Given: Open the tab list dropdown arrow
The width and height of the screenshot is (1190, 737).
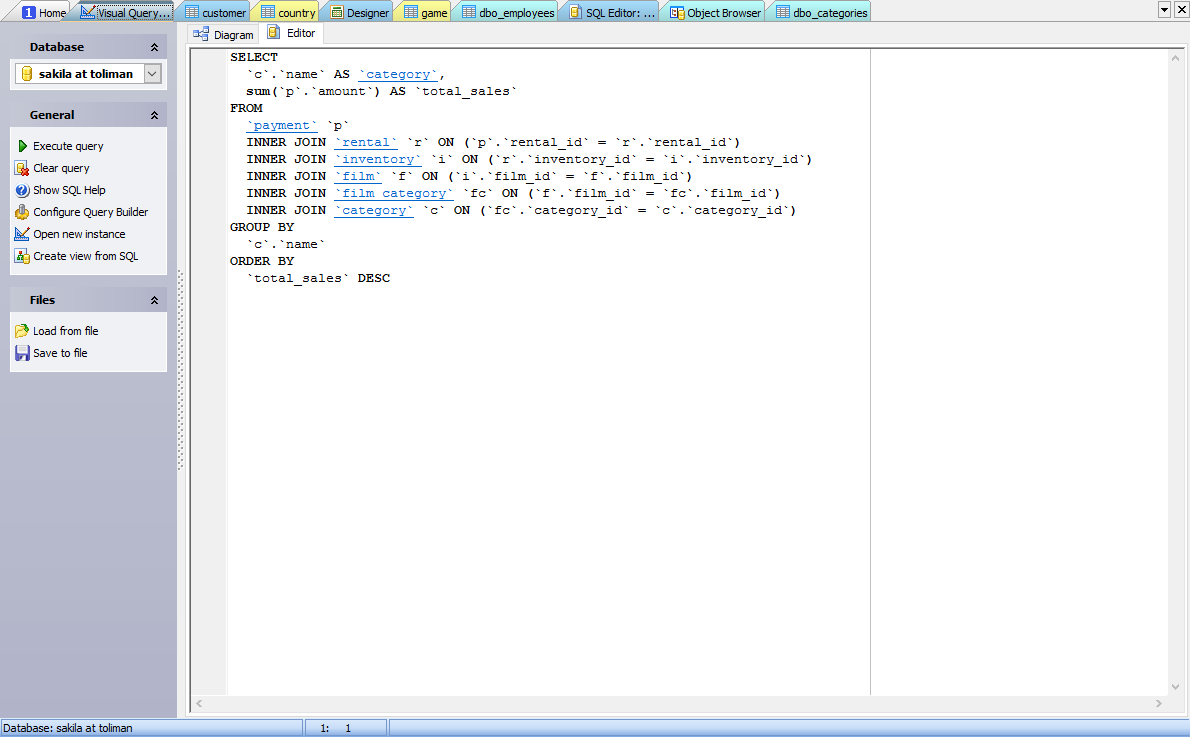Looking at the screenshot, I should [x=1164, y=9].
